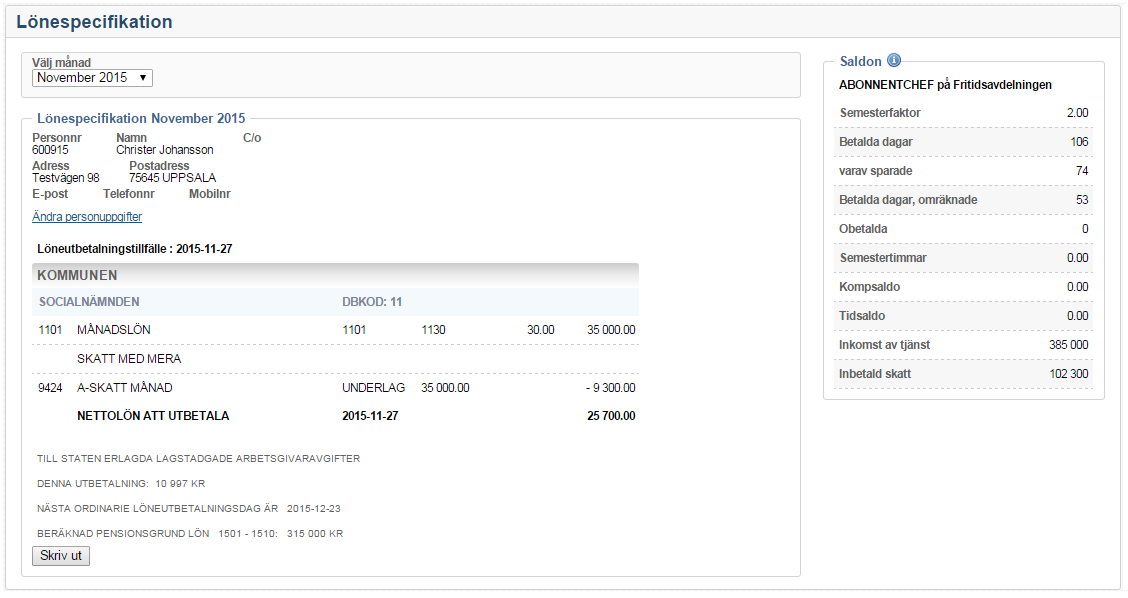Select the BERÄKNAD PENSIONSGRUND LÖN line
This screenshot has width=1128, height=598.
[x=190, y=533]
